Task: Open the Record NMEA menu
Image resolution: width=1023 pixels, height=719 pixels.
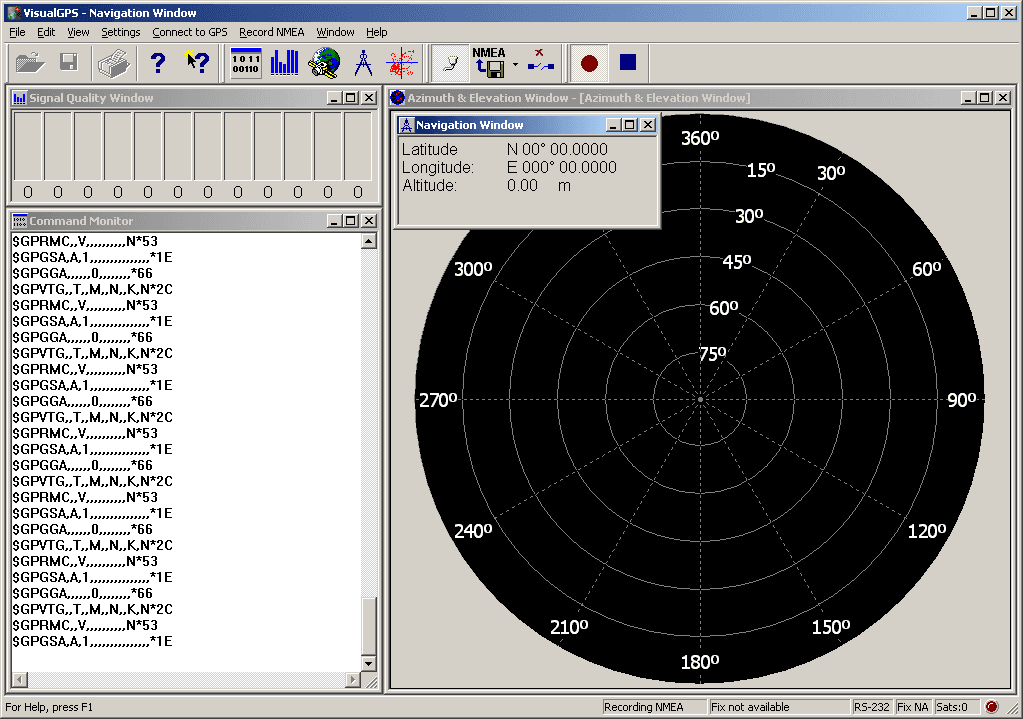Action: (x=271, y=32)
